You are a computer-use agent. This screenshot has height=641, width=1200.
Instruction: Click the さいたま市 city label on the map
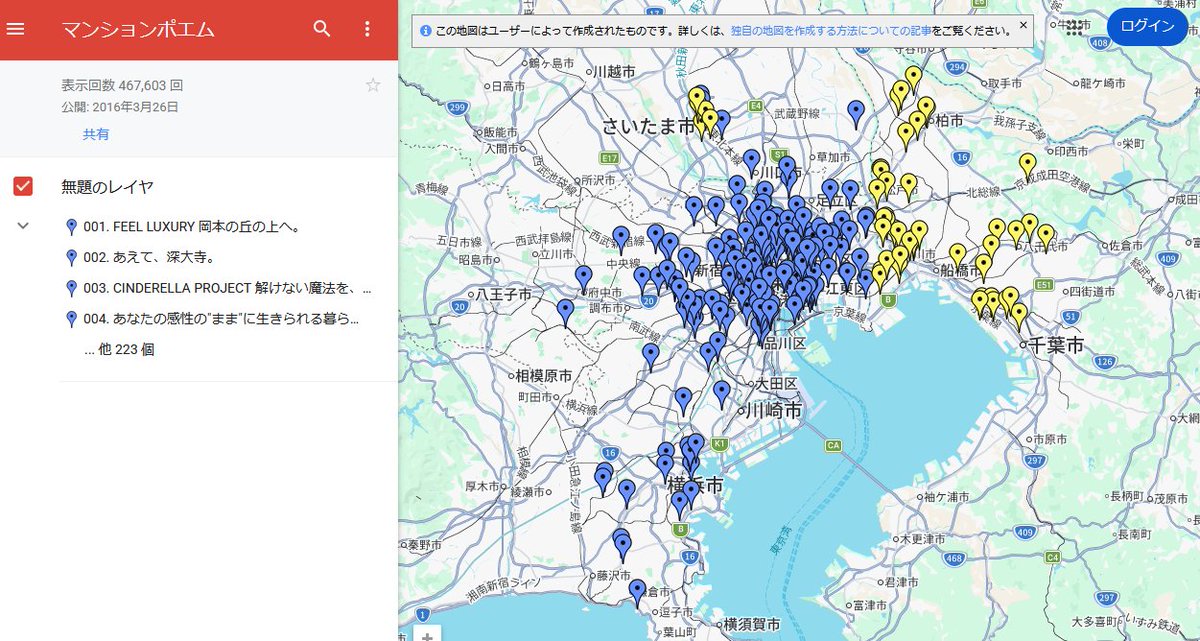click(648, 126)
